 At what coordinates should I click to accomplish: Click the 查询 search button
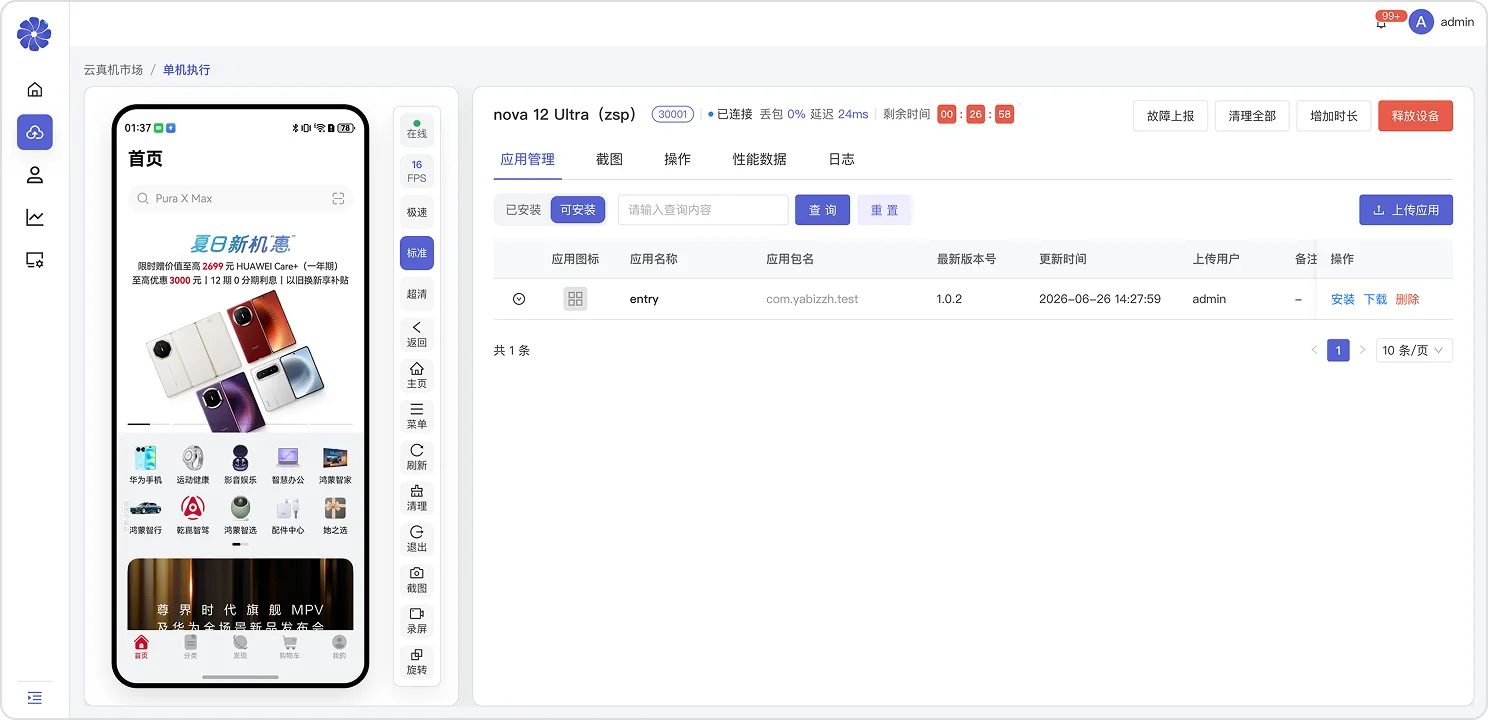[823, 210]
